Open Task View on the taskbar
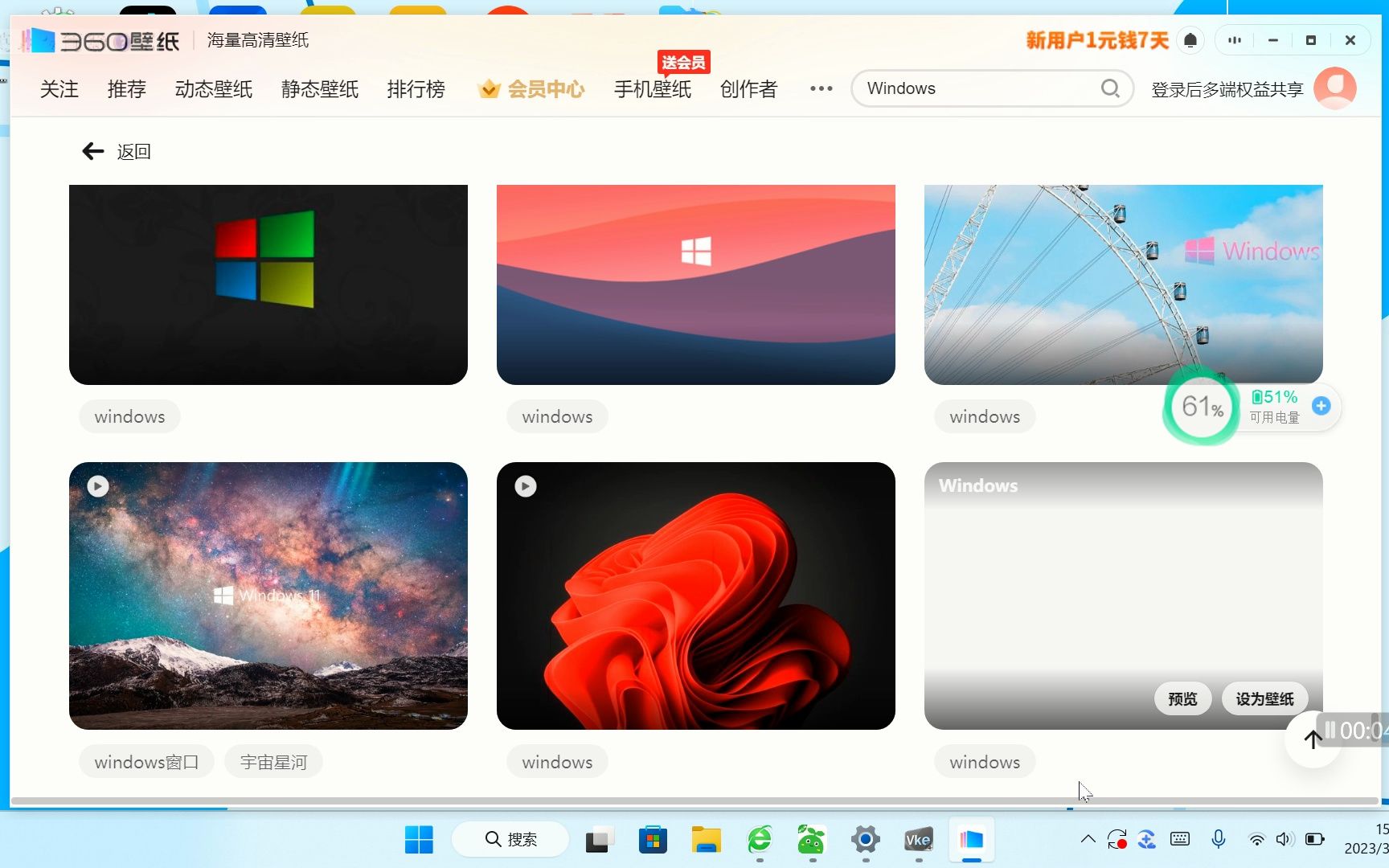The height and width of the screenshot is (868, 1389). click(x=600, y=840)
